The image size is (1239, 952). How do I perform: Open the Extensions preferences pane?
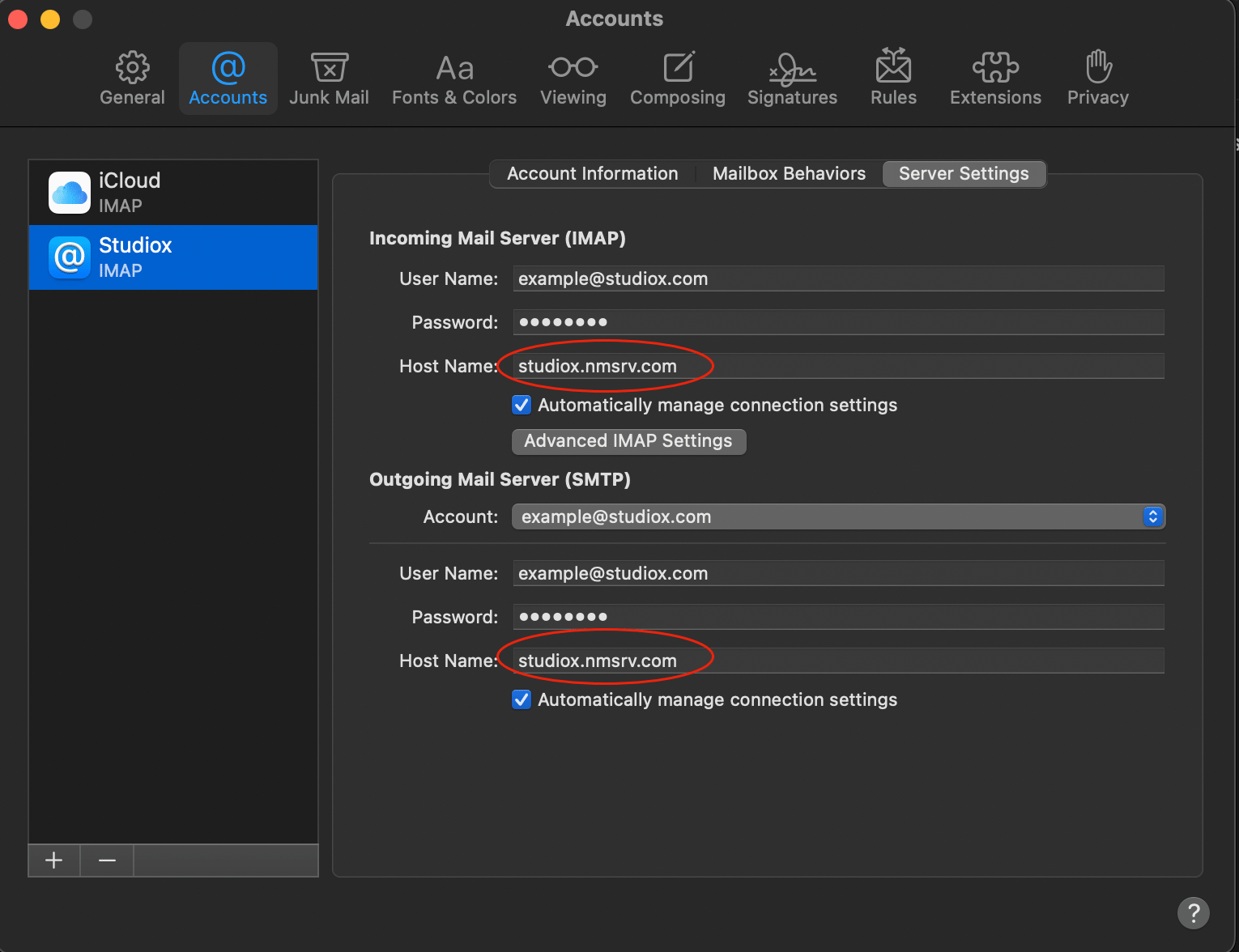click(x=995, y=79)
